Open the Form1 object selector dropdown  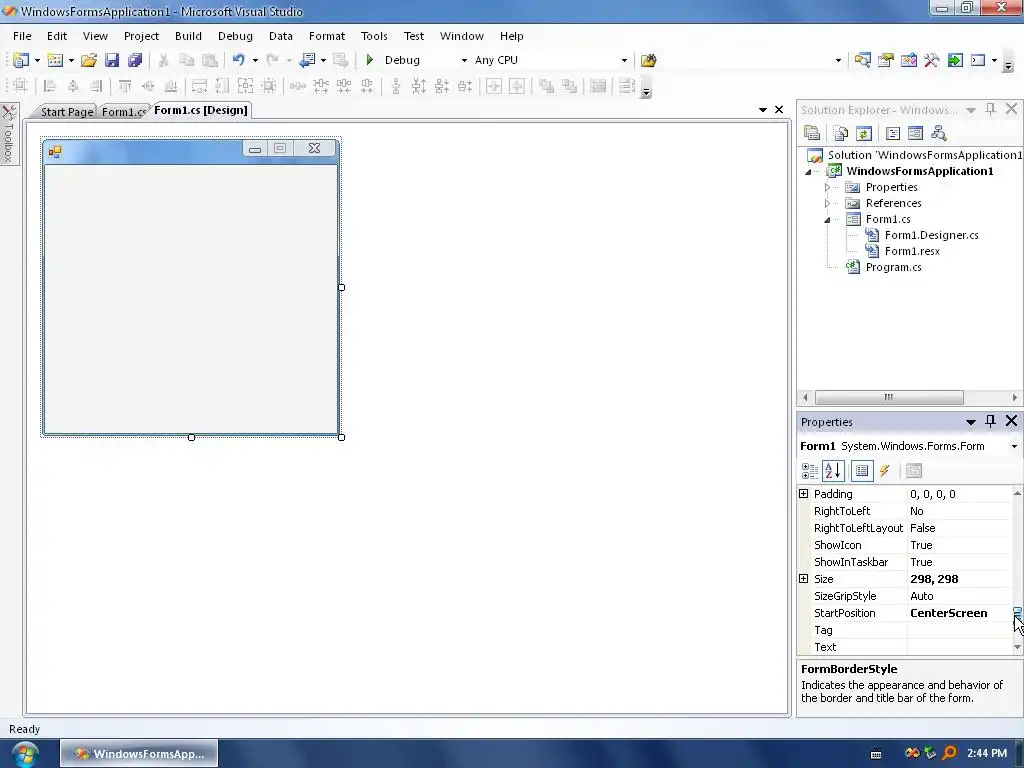pyautogui.click(x=1014, y=446)
